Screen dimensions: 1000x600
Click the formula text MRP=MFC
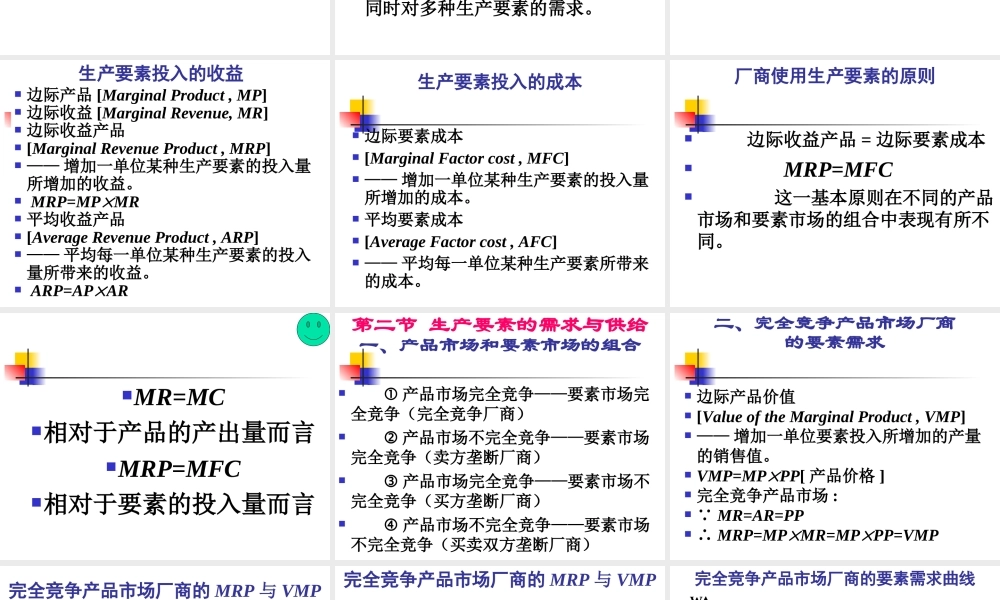[838, 170]
